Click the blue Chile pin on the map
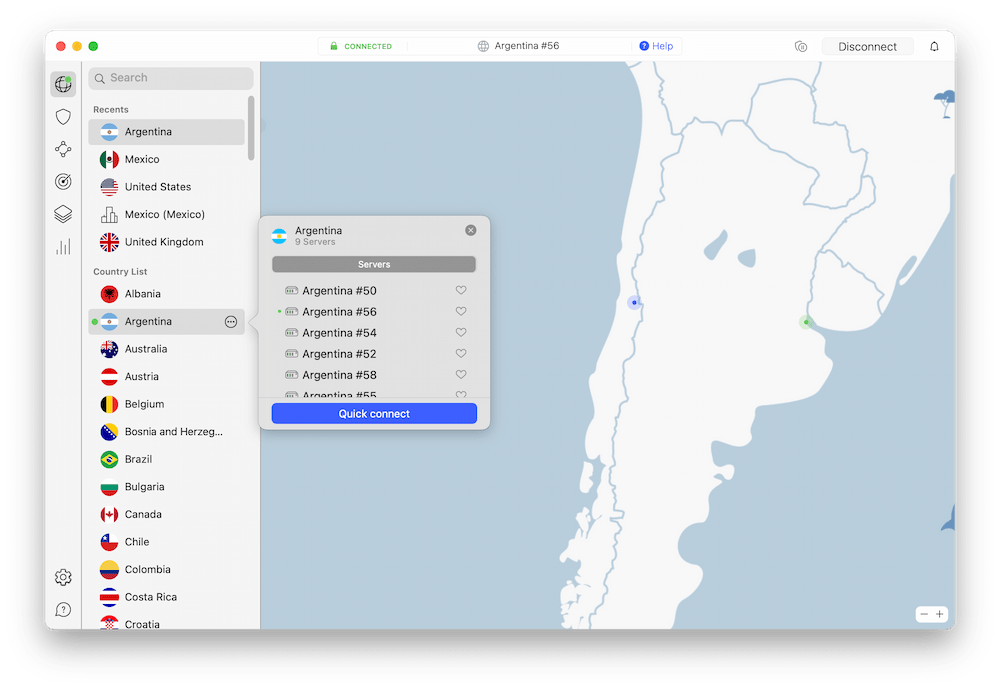The width and height of the screenshot is (1000, 689). tap(634, 302)
